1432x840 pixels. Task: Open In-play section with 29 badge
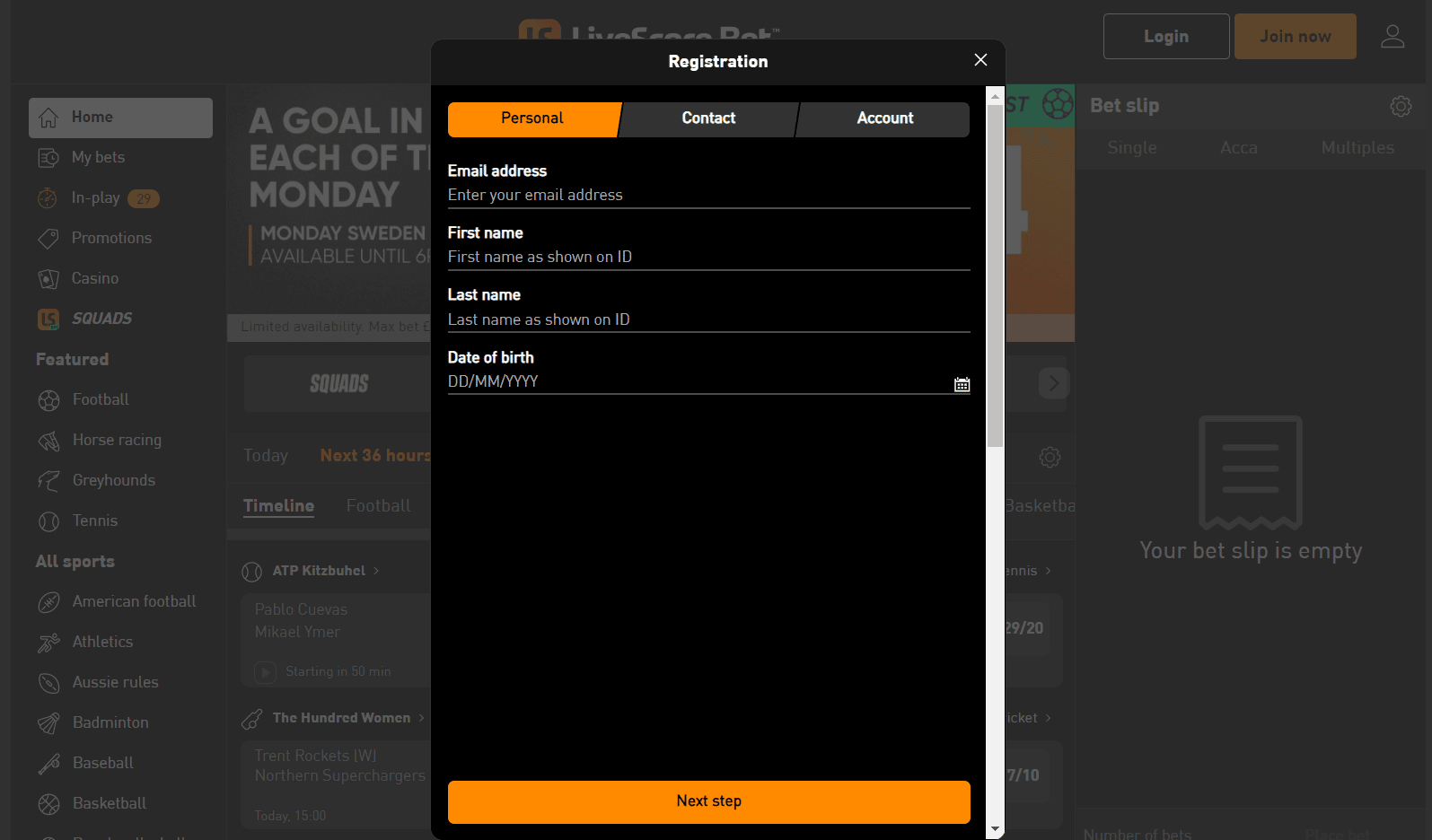coord(97,198)
